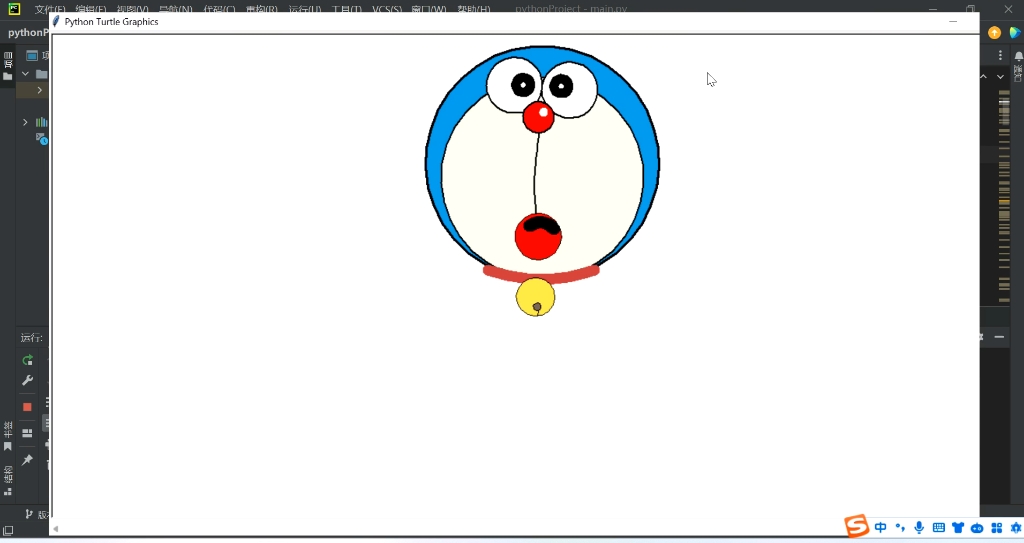Click the rightmost Sogou toolbar settings icon
1024x543 pixels.
click(x=1016, y=527)
